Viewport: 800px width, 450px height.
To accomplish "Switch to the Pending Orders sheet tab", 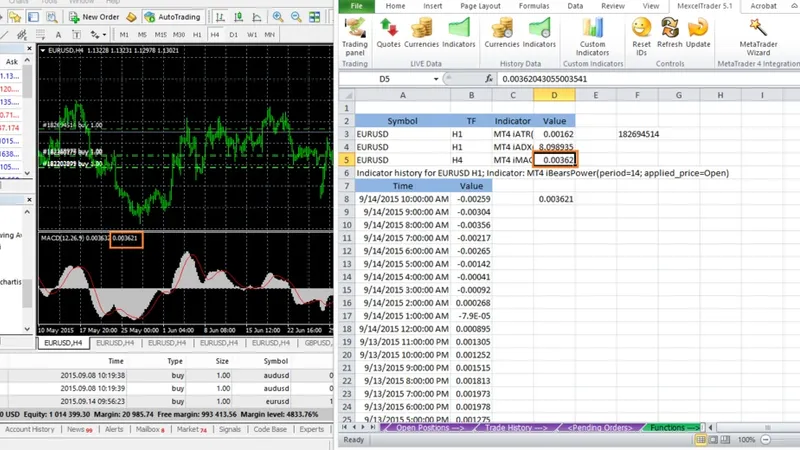I will [x=599, y=428].
